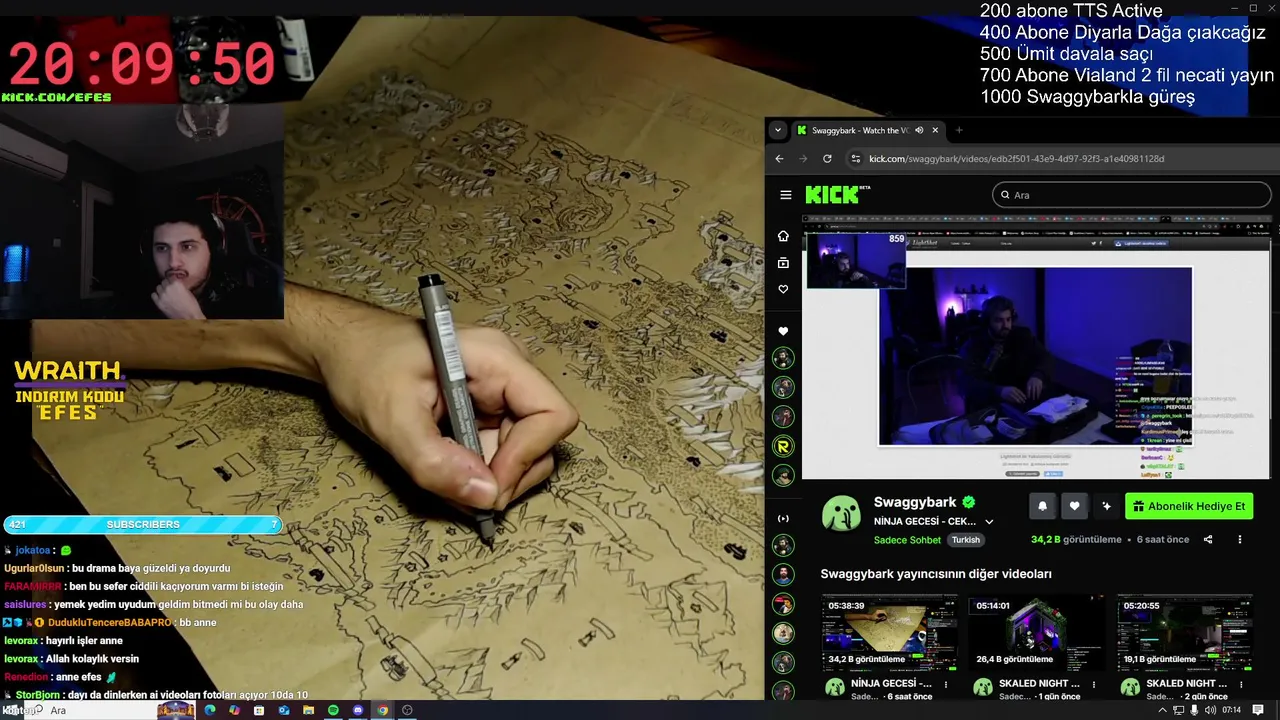Image resolution: width=1280 pixels, height=720 pixels.
Task: Open the browser tab list dropdown
Action: point(778,130)
